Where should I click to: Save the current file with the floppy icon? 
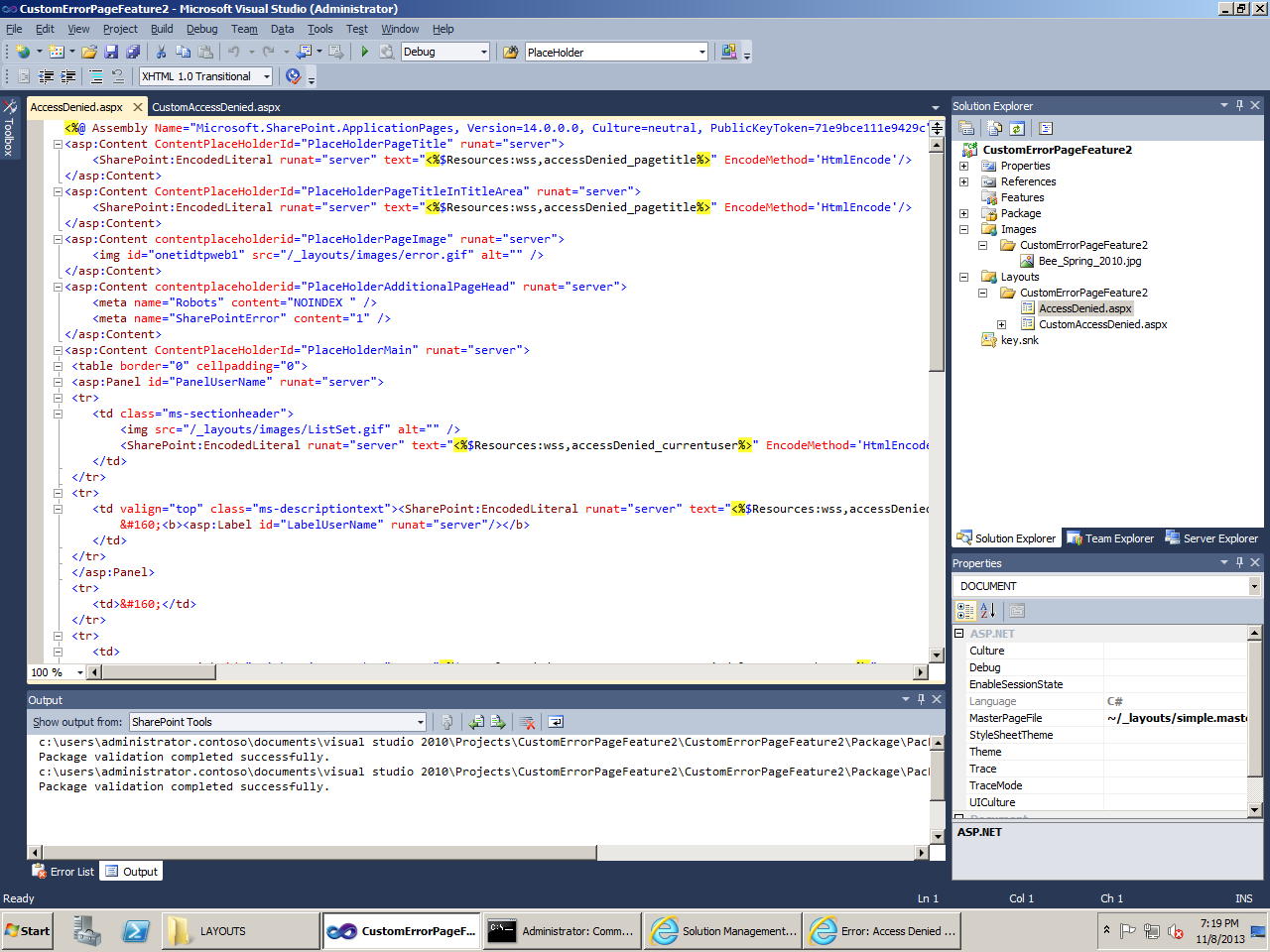click(111, 52)
